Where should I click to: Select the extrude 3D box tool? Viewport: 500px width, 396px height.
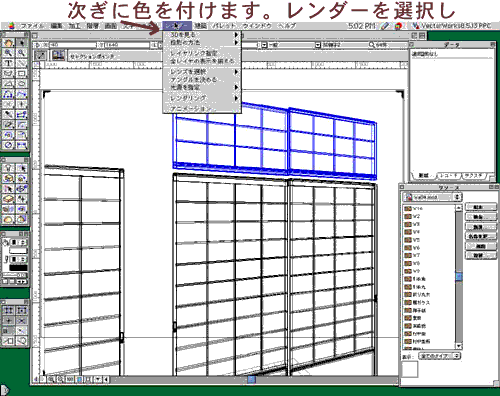pos(9,199)
